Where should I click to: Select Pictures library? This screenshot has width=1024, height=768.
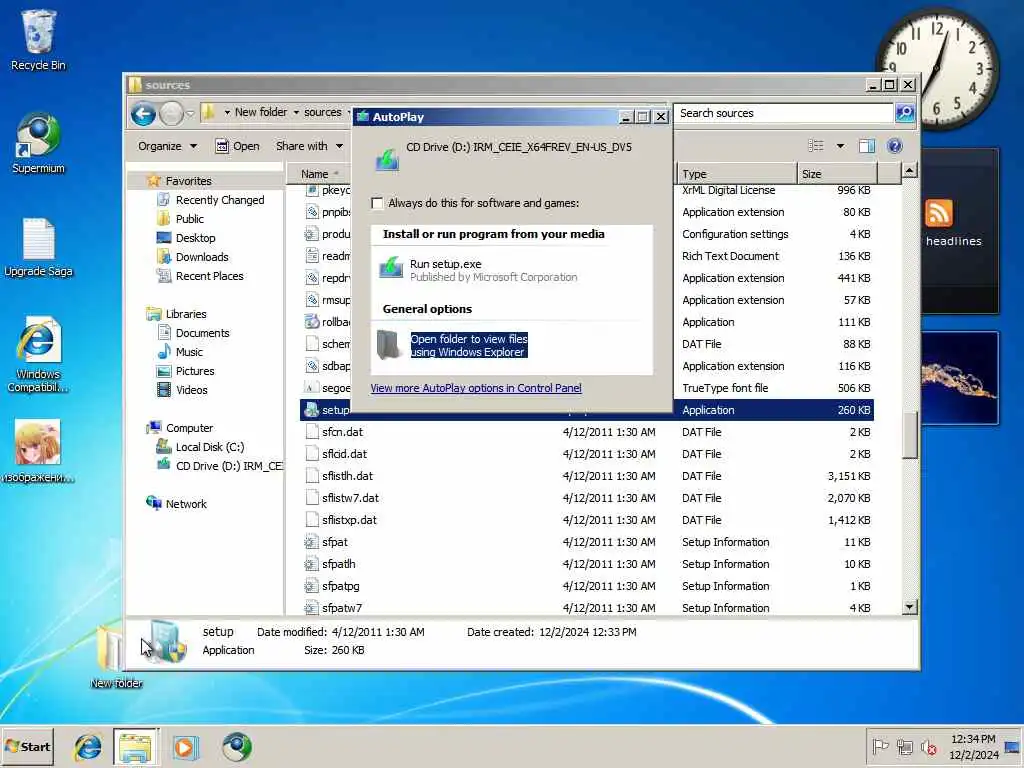pyautogui.click(x=185, y=371)
